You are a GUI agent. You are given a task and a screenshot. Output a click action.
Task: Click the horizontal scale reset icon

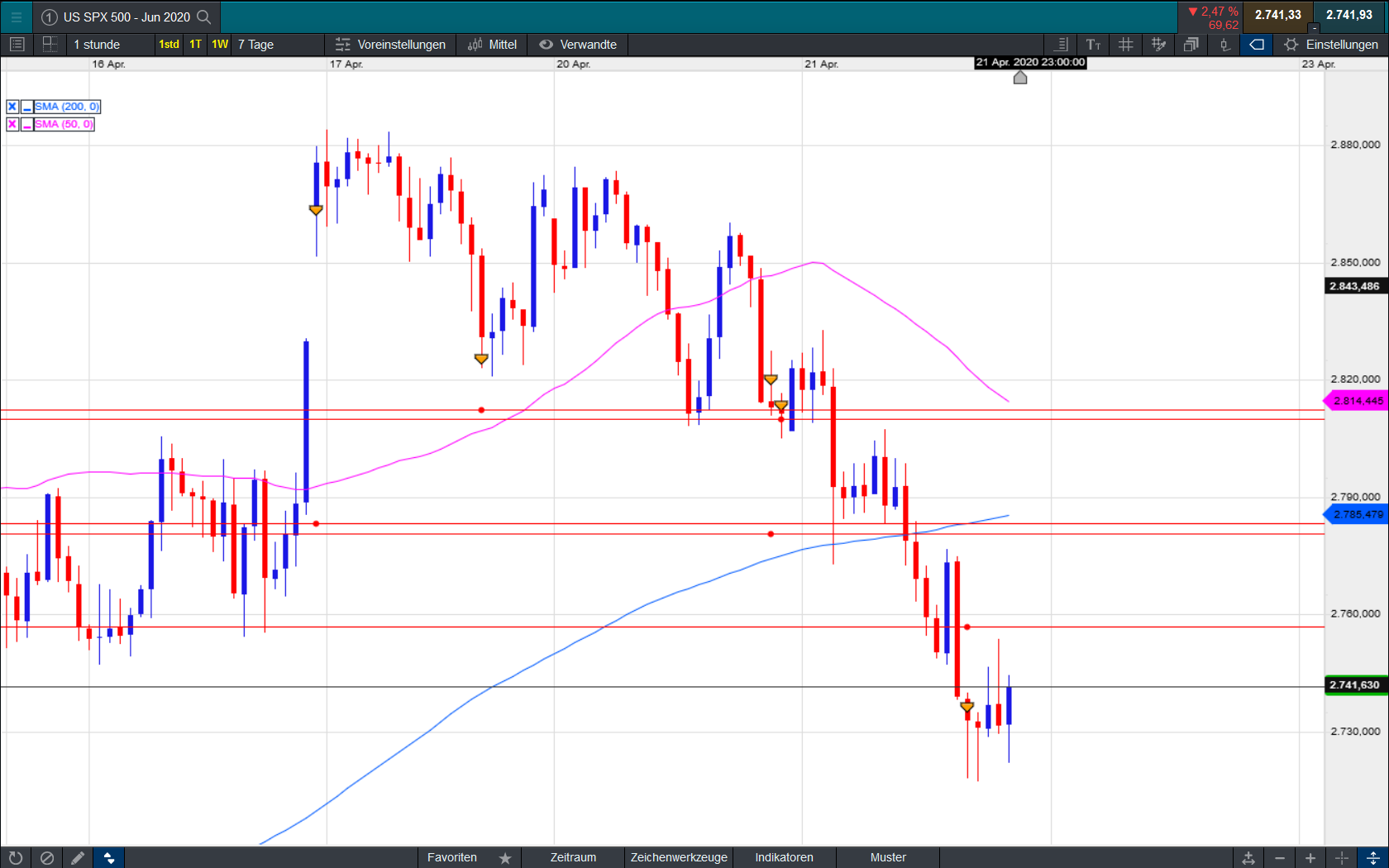coord(1248,858)
